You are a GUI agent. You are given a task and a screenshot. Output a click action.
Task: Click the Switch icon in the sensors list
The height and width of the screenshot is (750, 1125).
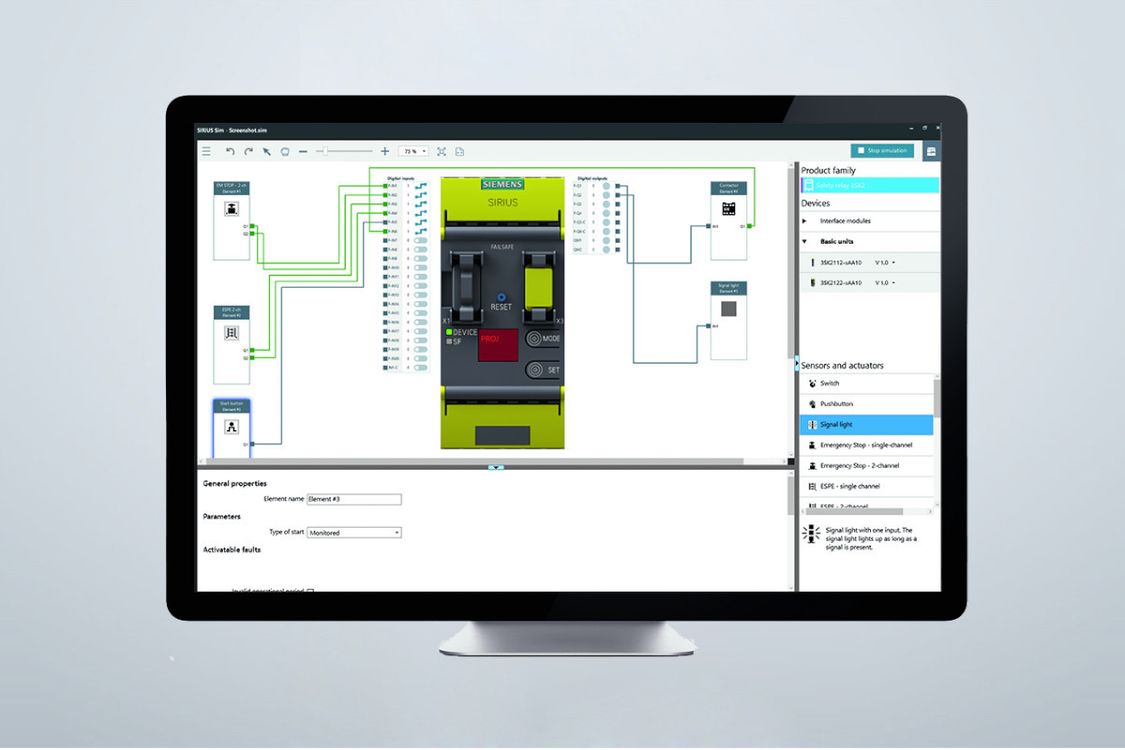pyautogui.click(x=812, y=383)
